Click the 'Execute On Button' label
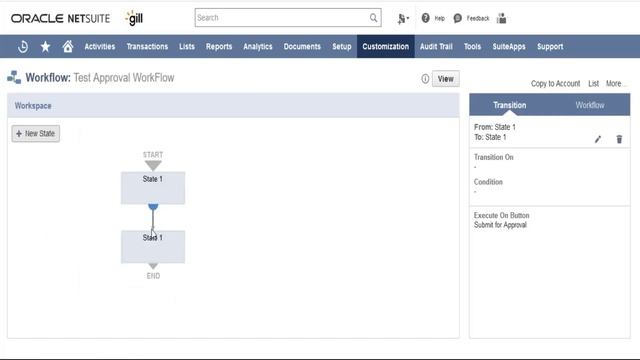The height and width of the screenshot is (360, 640). click(x=502, y=215)
